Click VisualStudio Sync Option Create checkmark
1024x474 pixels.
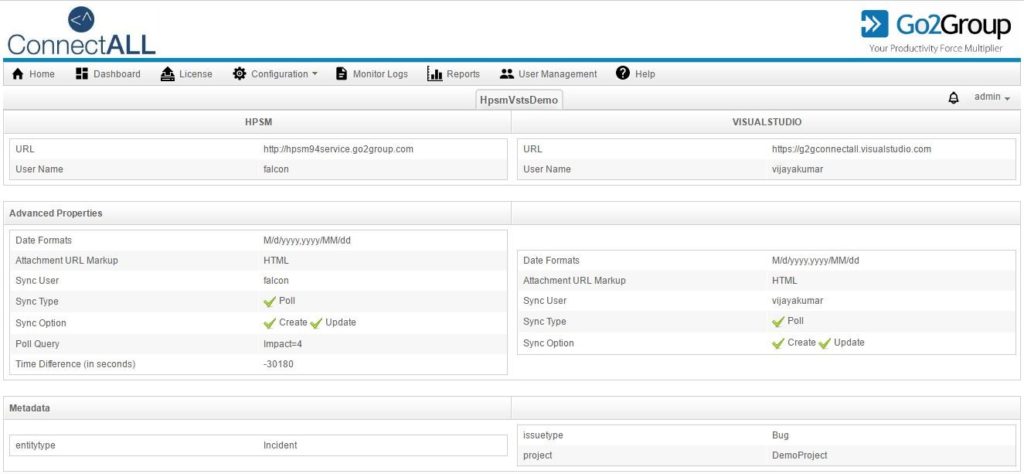pos(778,343)
